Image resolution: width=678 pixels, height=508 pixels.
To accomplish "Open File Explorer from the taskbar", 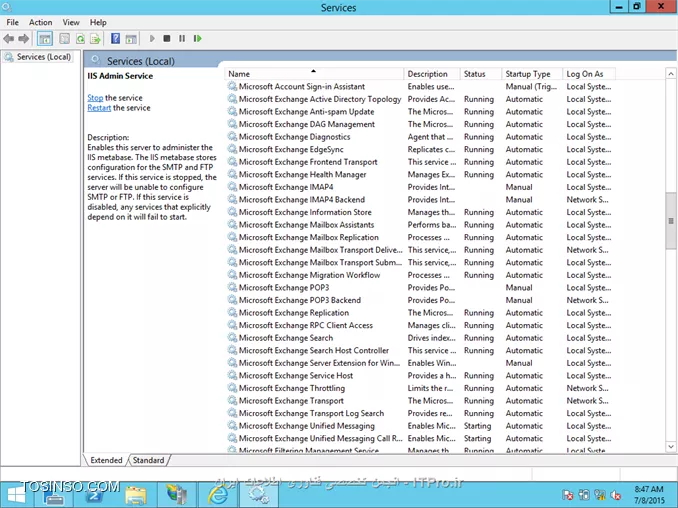I will (136, 495).
